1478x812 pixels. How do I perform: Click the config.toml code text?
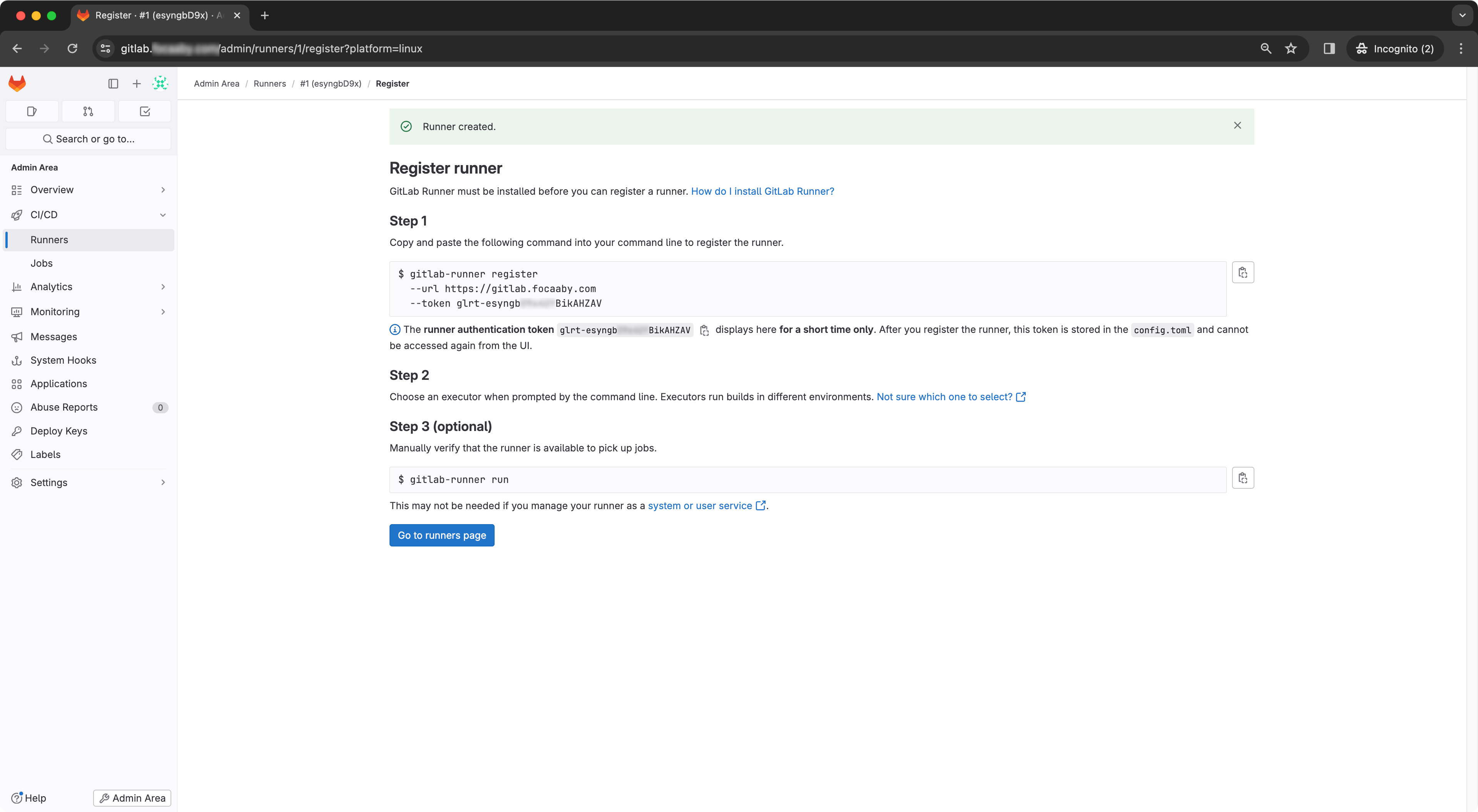1162,331
